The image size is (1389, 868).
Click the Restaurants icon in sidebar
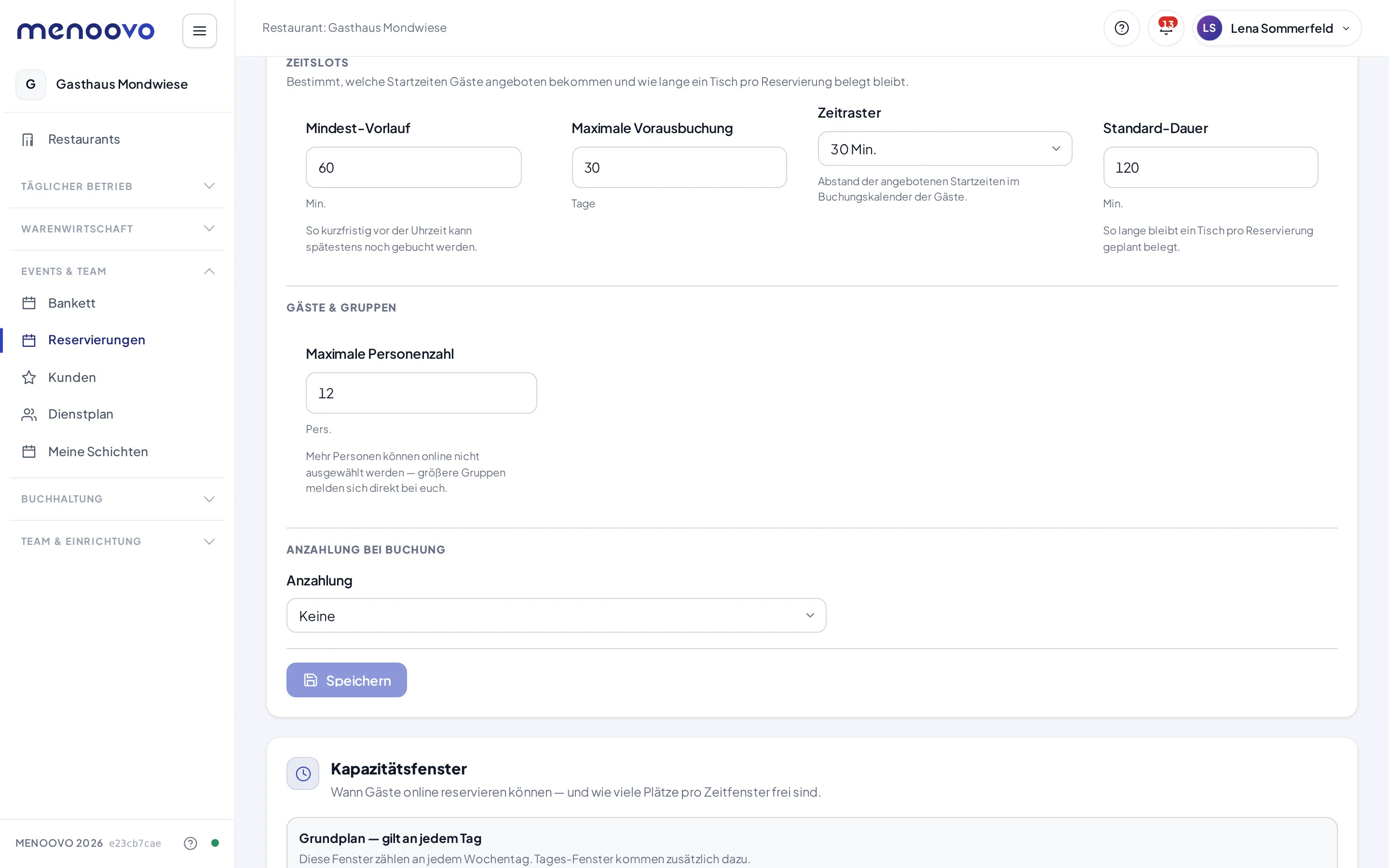tap(28, 139)
